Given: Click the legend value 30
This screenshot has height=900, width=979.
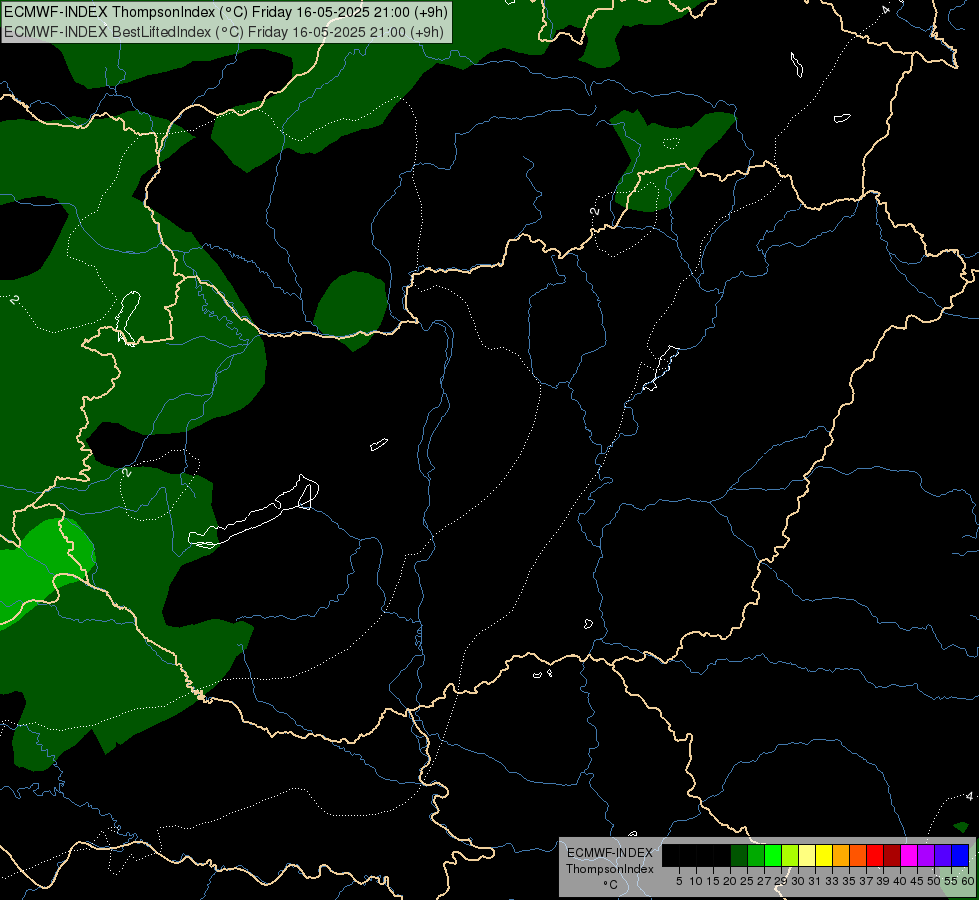Looking at the screenshot, I should [798, 881].
